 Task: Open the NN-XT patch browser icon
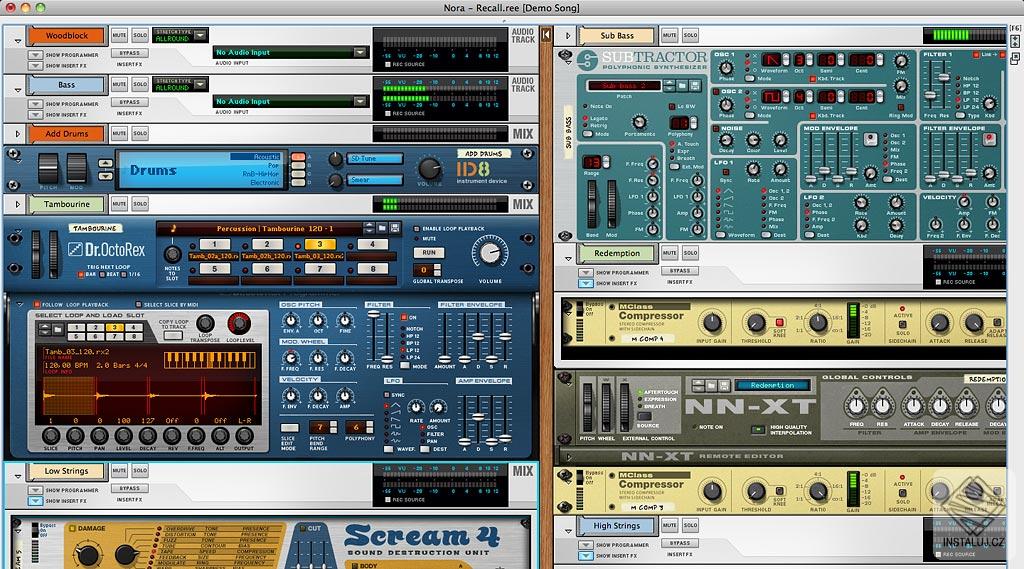pos(711,385)
